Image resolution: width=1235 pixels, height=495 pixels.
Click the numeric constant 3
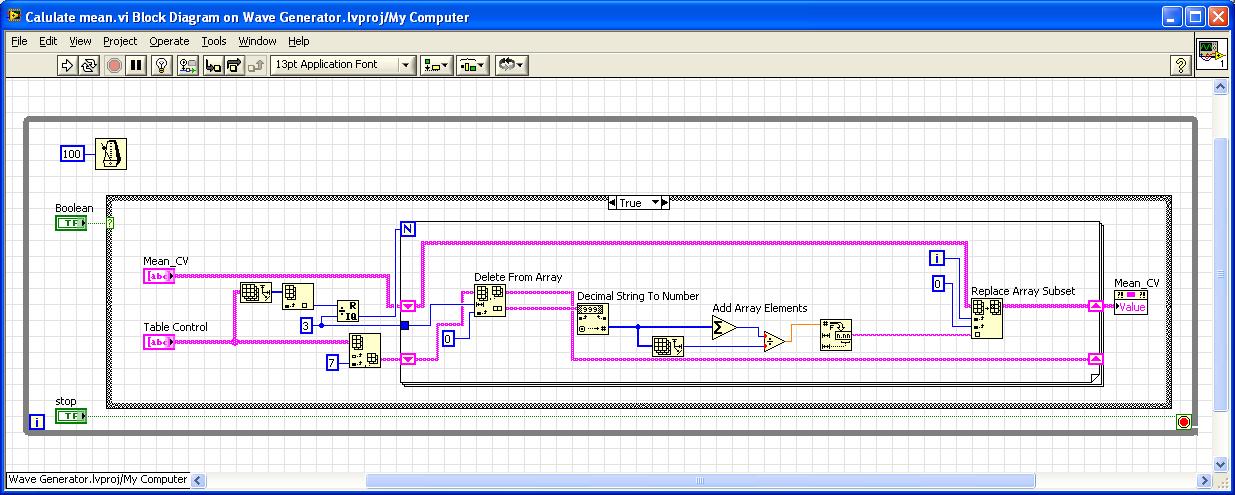click(x=309, y=325)
